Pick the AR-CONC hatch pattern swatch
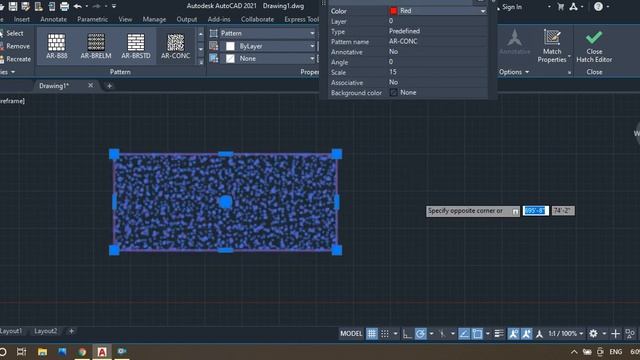Image resolution: width=640 pixels, height=360 pixels. [x=176, y=46]
